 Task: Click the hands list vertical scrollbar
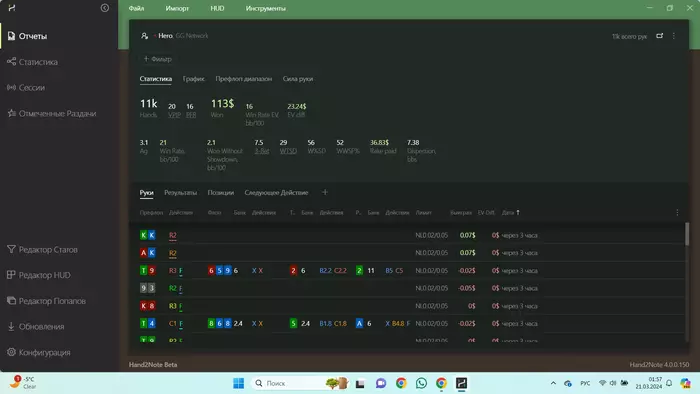tap(687, 234)
